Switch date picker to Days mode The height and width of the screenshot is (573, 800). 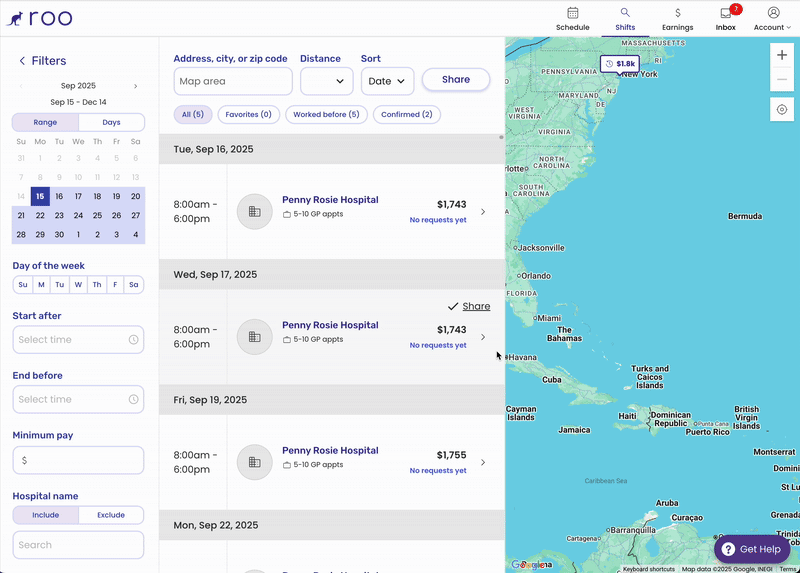[x=111, y=122]
